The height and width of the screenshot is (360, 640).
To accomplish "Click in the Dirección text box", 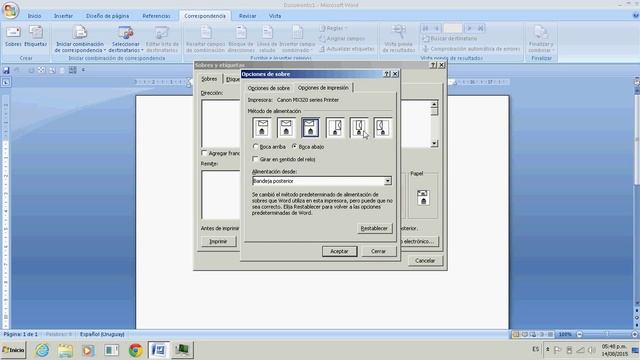I will 220,124.
